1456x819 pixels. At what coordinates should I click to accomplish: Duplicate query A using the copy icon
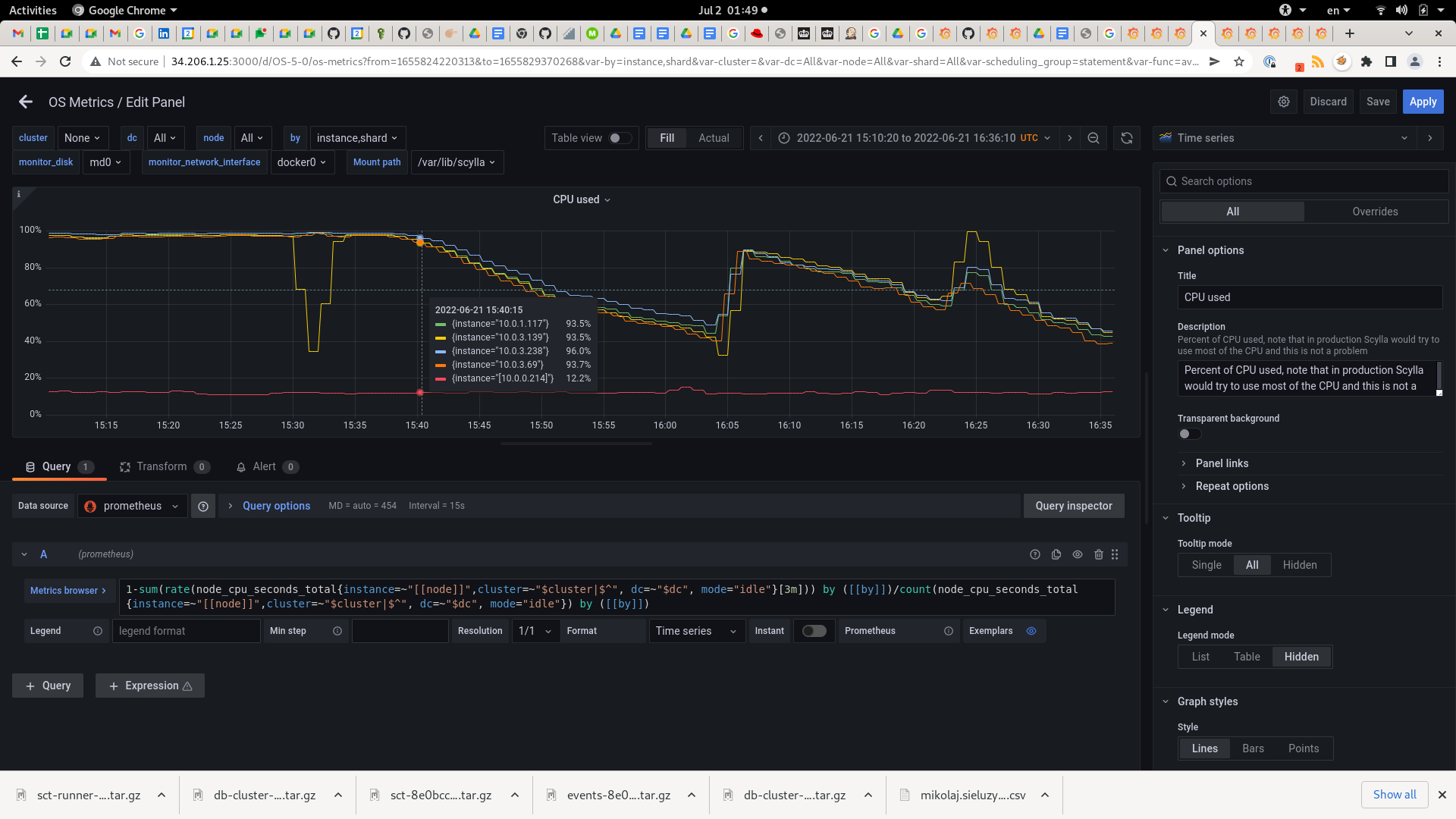[x=1056, y=554]
